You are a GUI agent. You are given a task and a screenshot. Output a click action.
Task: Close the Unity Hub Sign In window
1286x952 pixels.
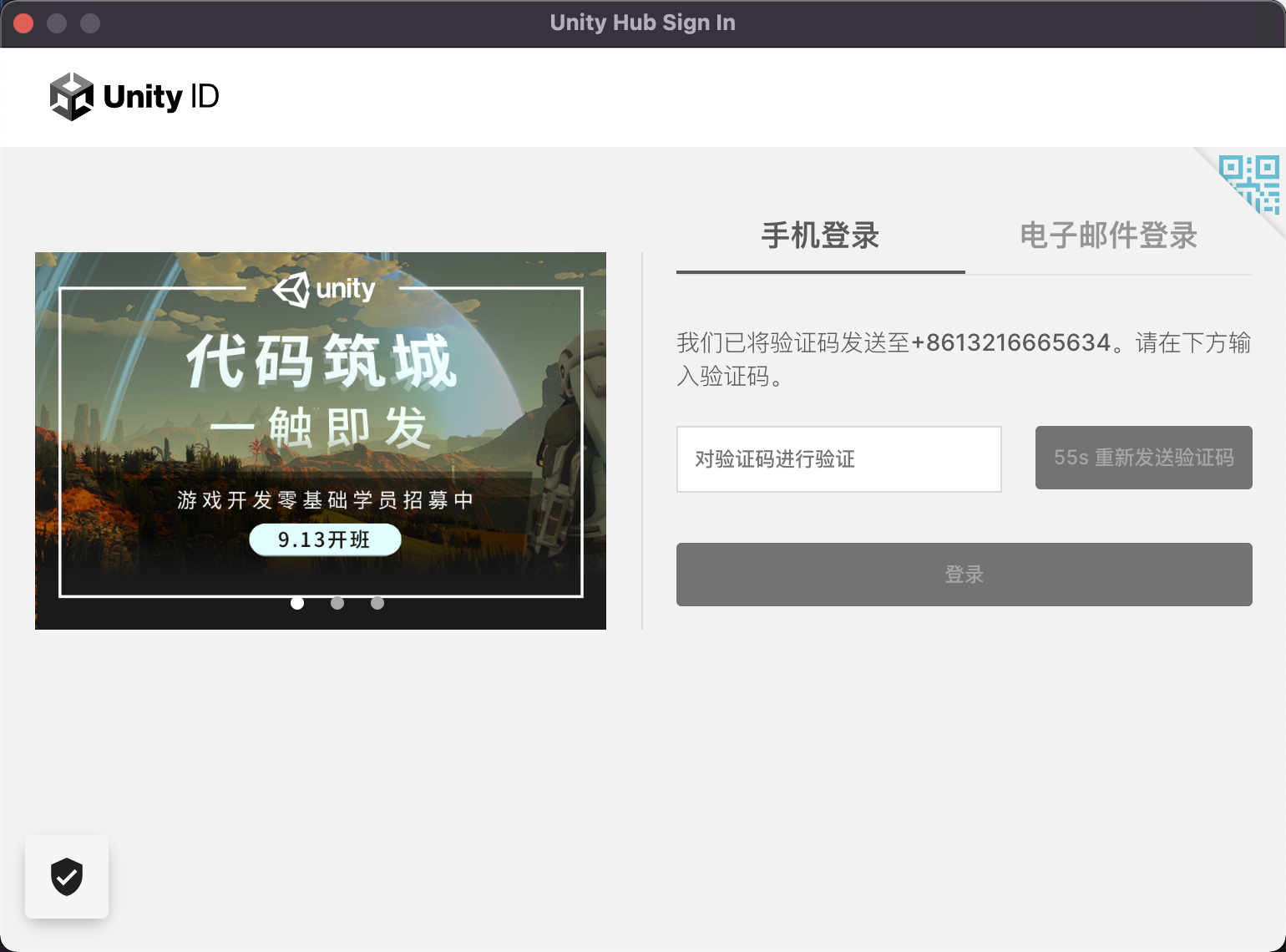click(23, 23)
